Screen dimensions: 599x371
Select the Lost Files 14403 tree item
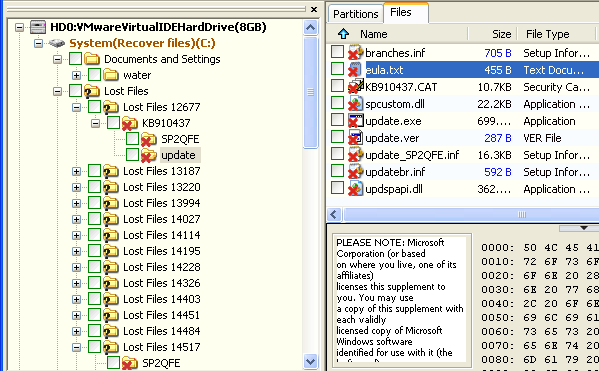162,299
